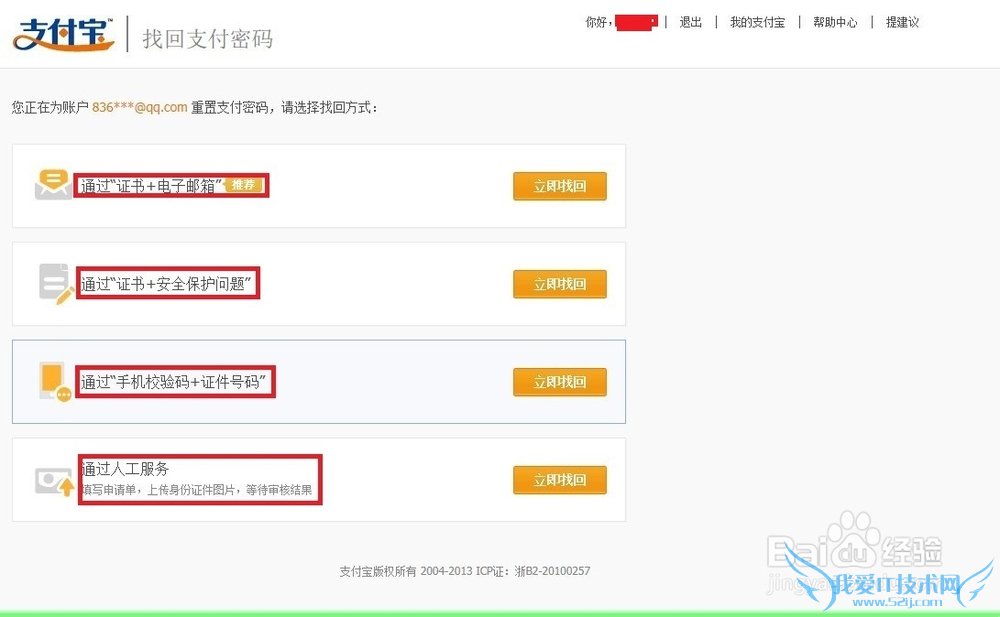Click the 找回支付密码 page title

pos(208,39)
